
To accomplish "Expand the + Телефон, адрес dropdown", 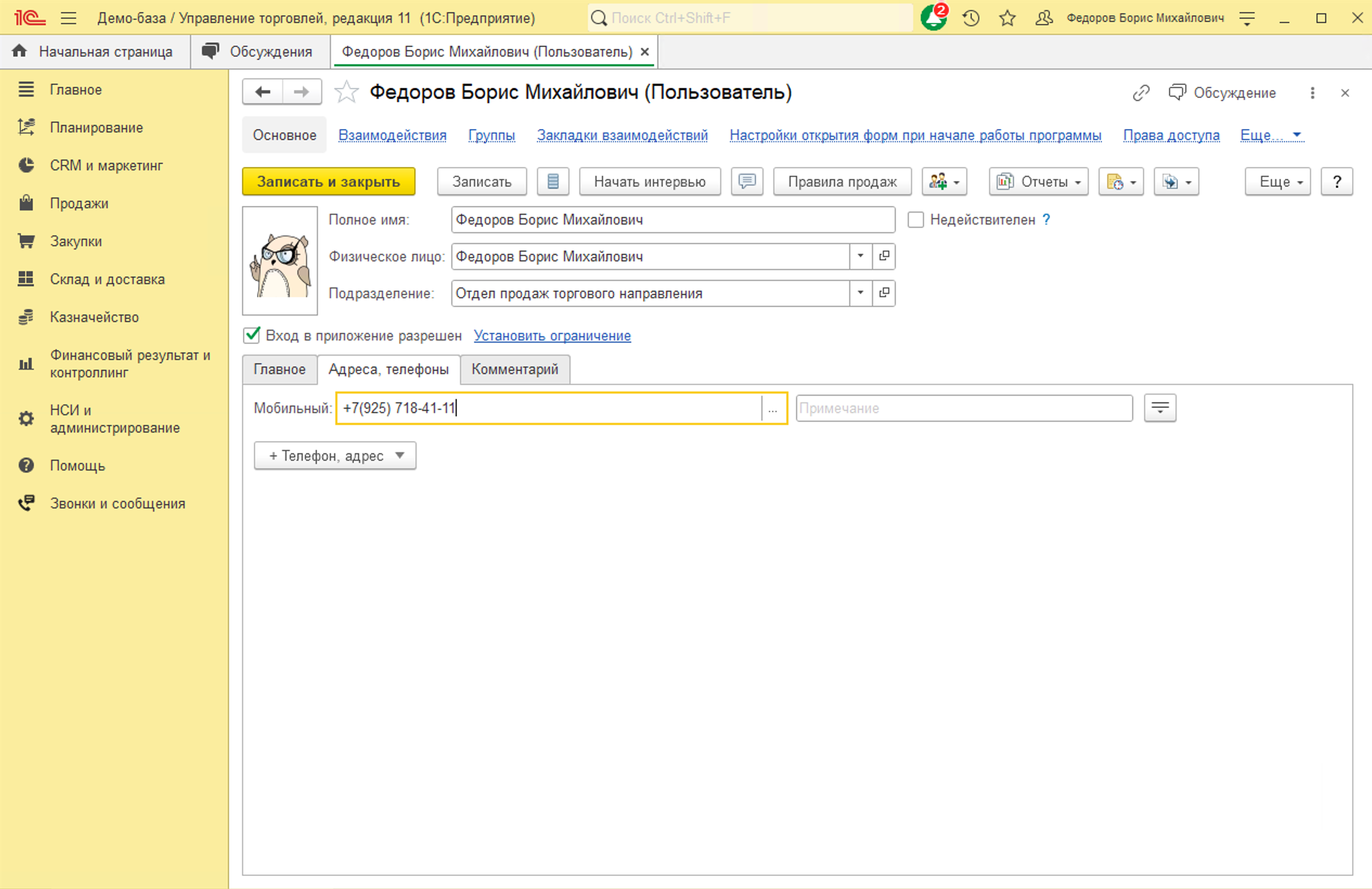I will point(335,456).
